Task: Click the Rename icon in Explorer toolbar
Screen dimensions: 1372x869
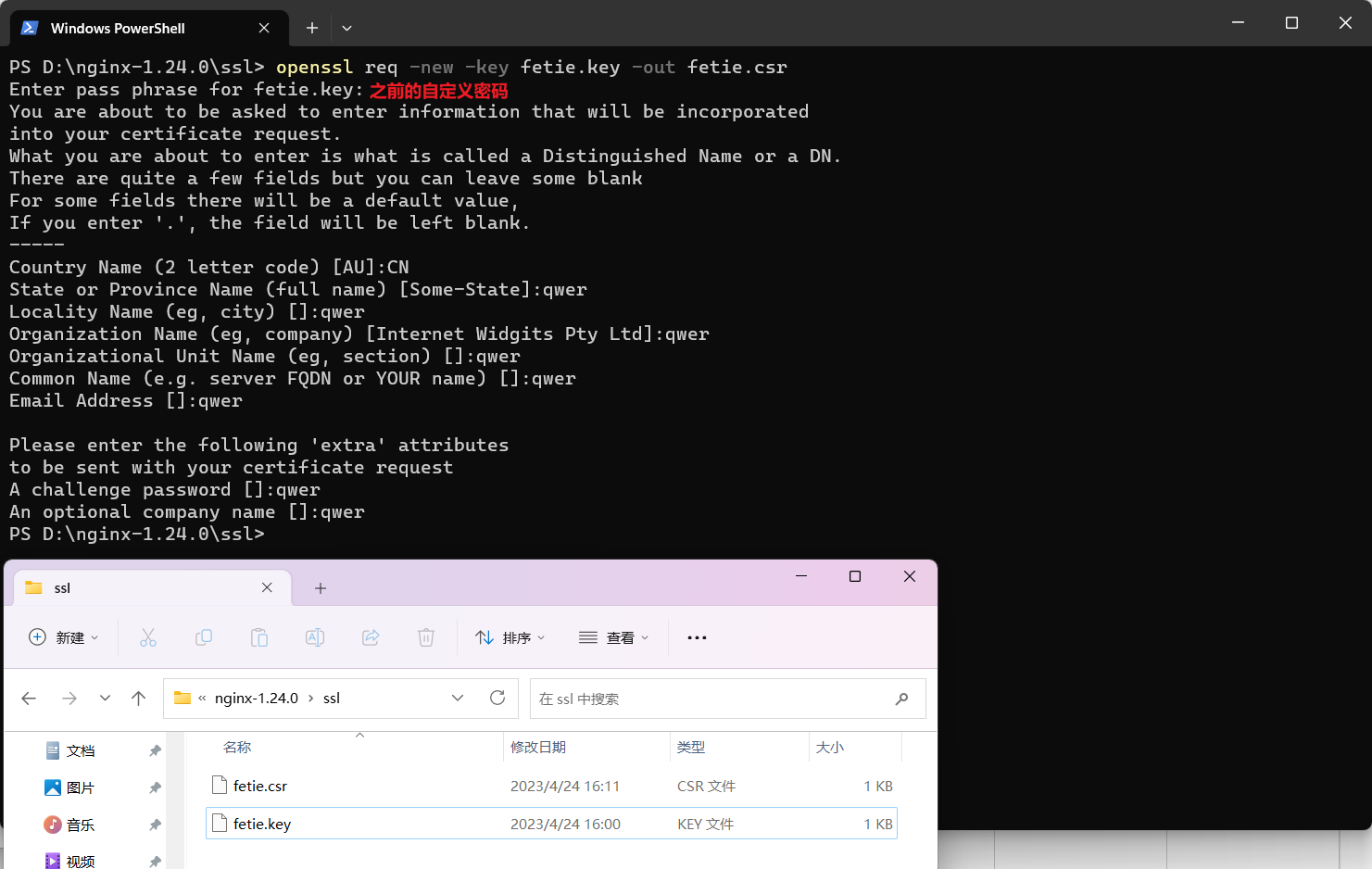Action: pos(315,637)
